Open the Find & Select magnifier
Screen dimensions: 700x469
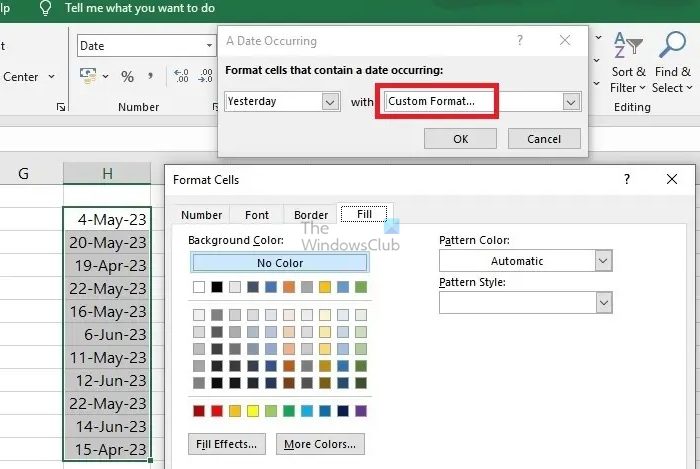pyautogui.click(x=672, y=47)
